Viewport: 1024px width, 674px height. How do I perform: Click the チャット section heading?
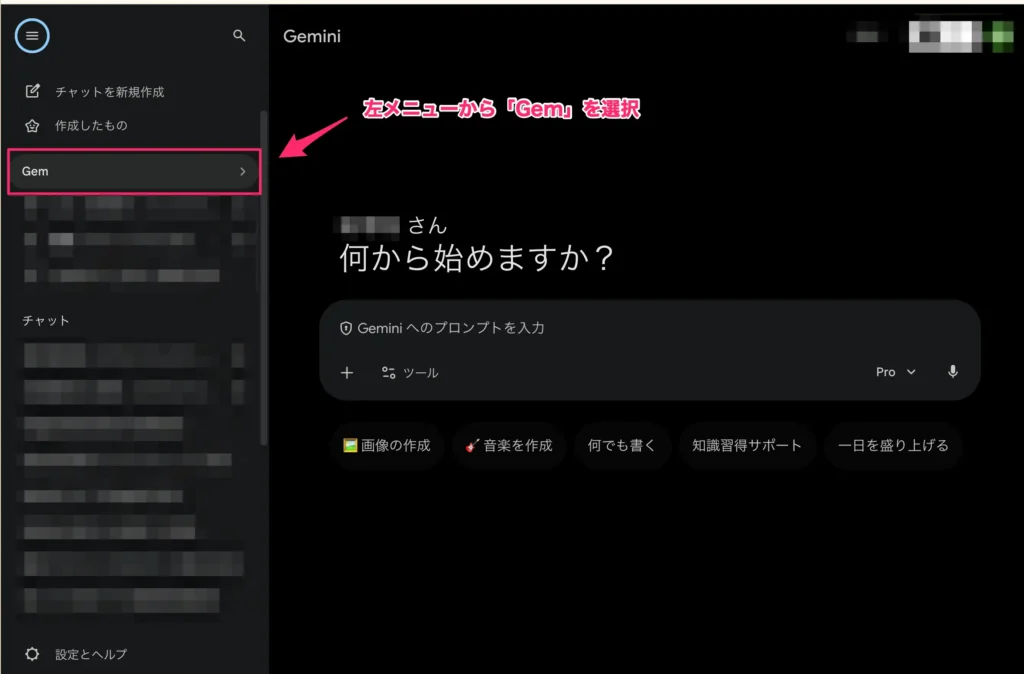[46, 321]
